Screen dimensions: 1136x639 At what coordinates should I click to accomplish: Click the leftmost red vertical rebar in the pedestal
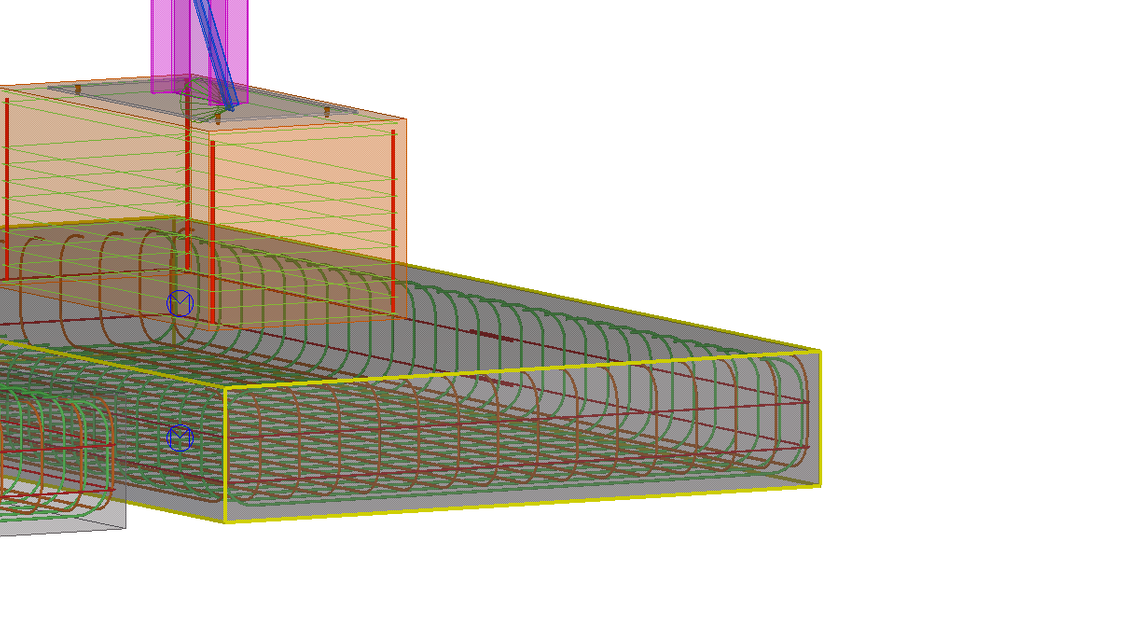[6, 190]
